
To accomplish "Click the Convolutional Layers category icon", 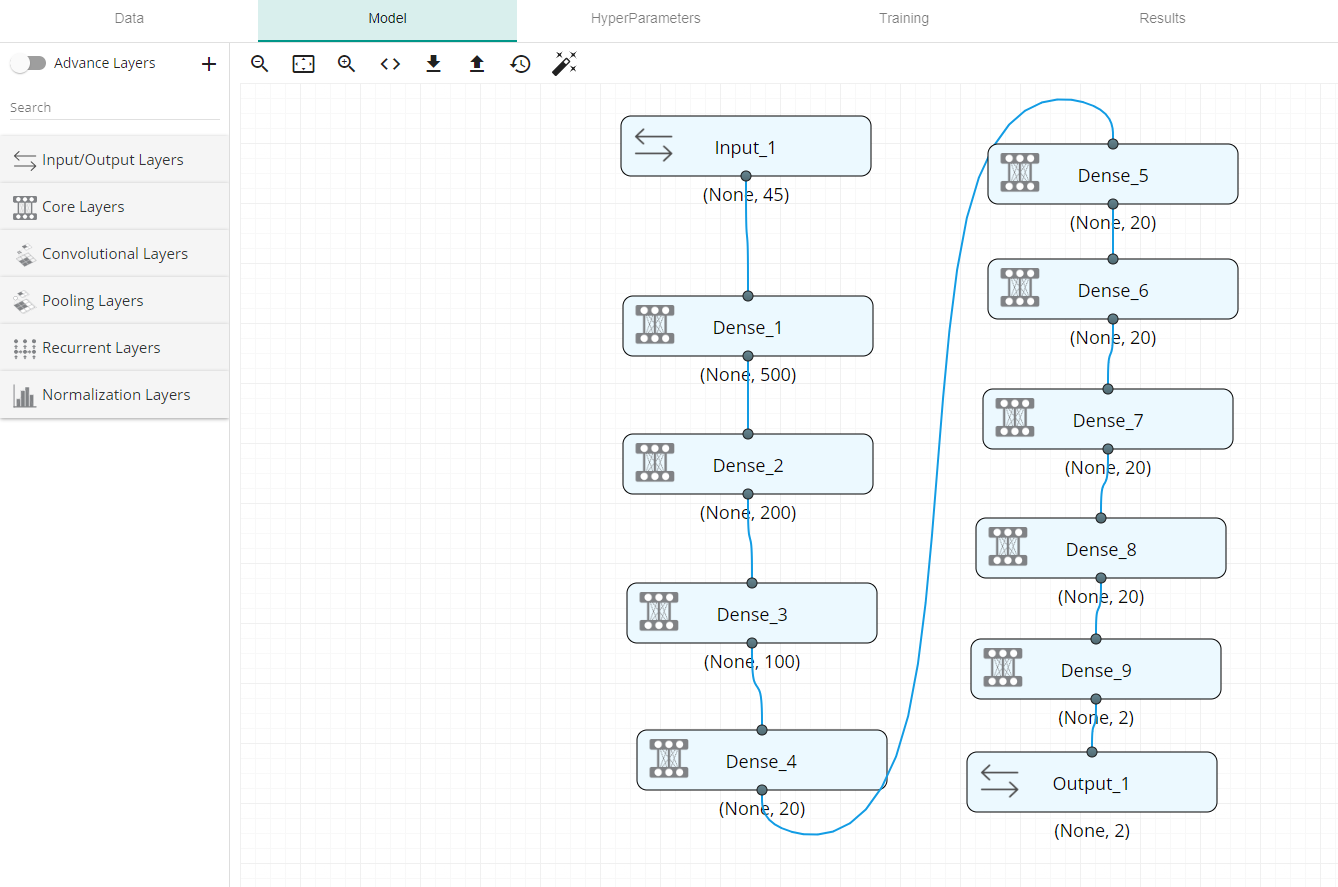I will point(25,254).
